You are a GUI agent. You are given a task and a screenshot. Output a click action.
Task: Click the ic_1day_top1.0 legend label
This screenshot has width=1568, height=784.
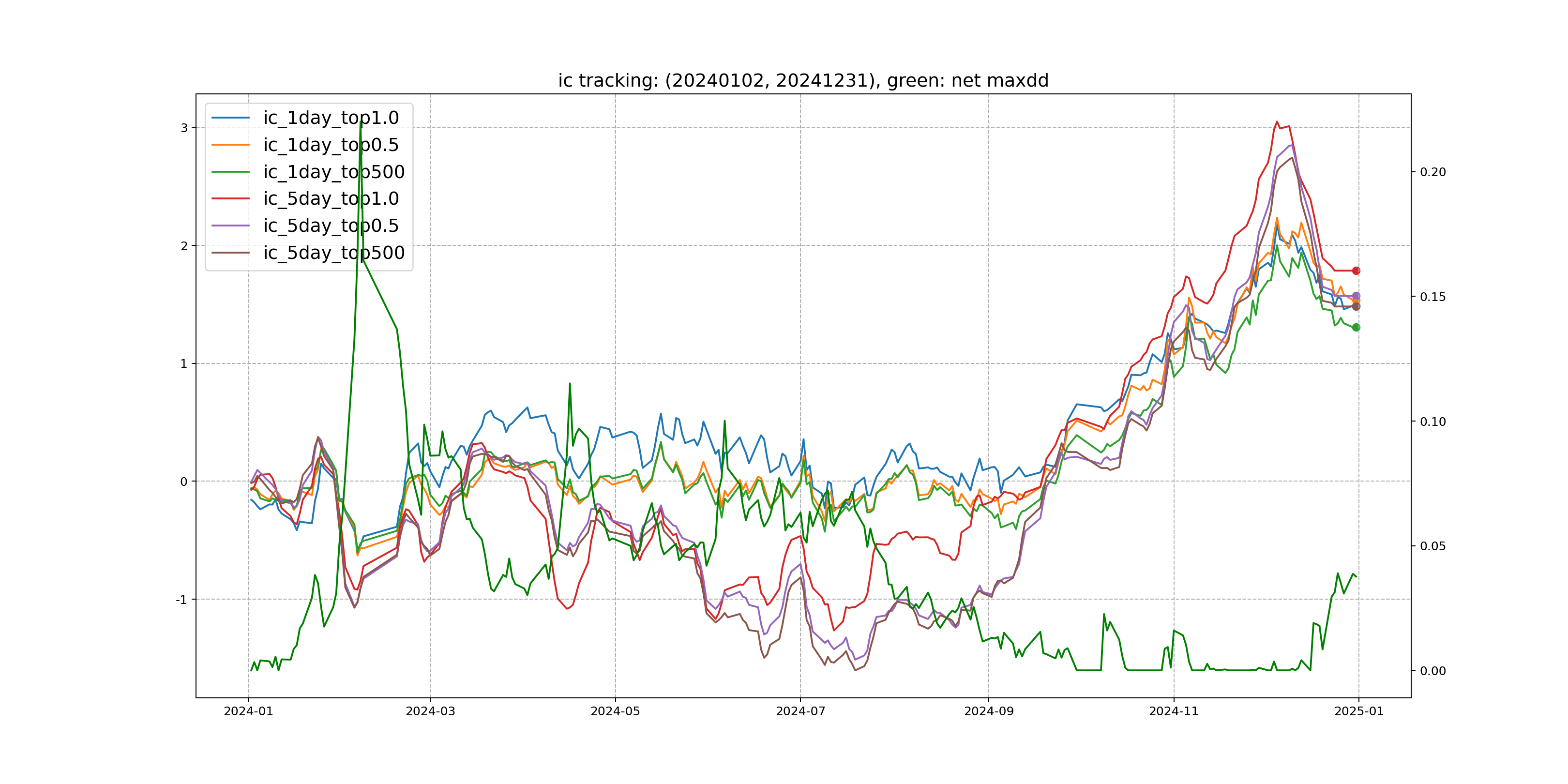point(331,118)
